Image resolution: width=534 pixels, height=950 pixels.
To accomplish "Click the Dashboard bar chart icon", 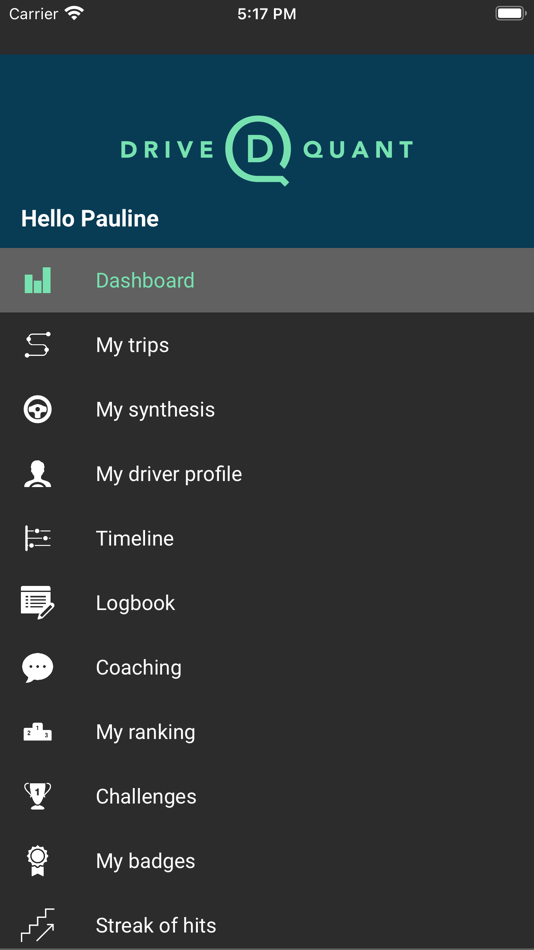I will click(x=38, y=281).
